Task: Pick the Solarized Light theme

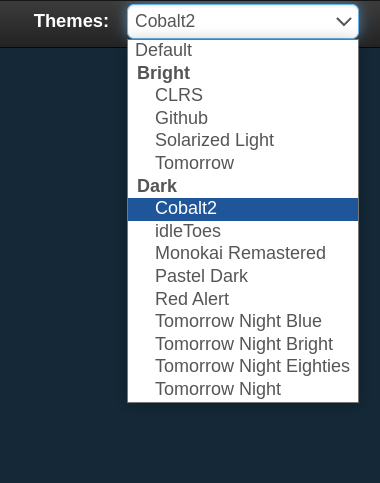Action: click(x=243, y=140)
